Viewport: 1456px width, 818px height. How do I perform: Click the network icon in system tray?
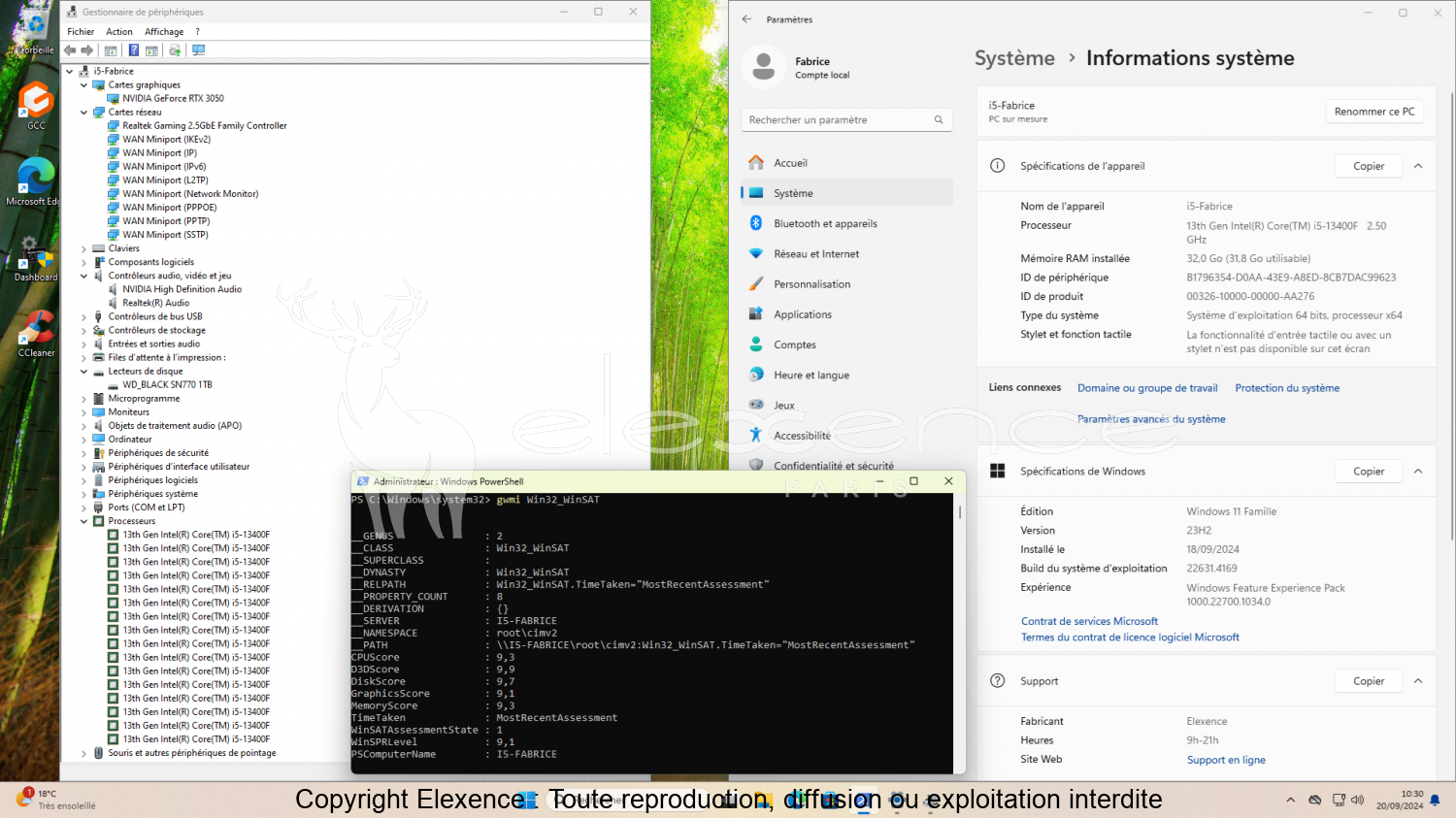1339,800
